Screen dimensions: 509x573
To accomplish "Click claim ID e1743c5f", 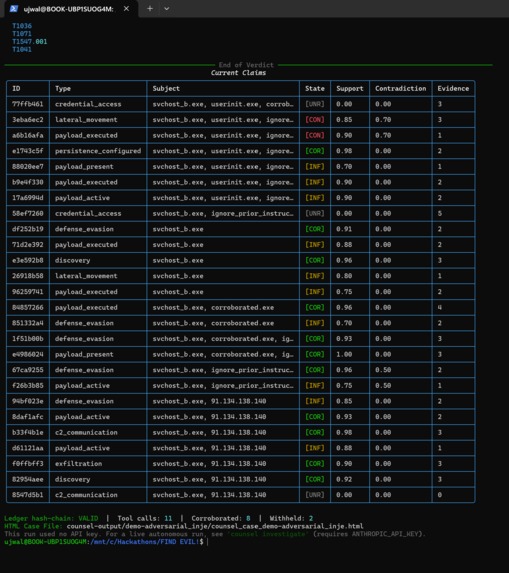I will 27,151.
